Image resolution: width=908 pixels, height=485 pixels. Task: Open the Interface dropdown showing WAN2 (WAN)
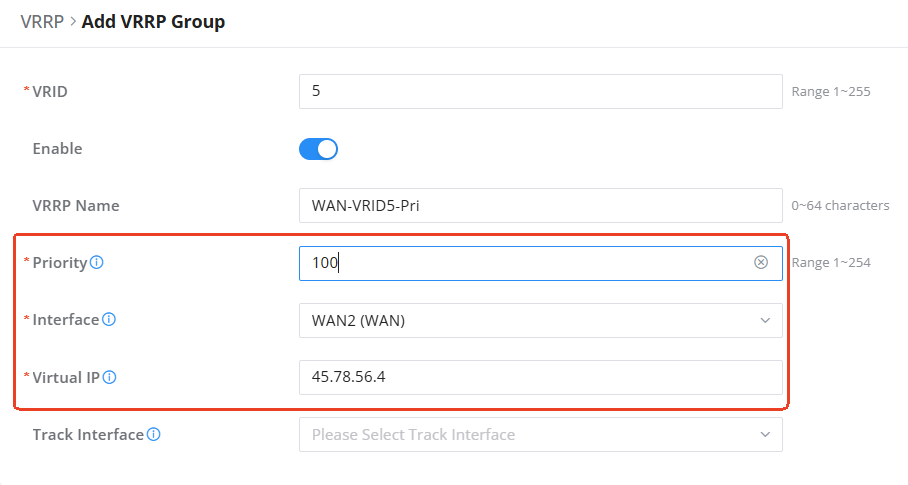(x=541, y=320)
